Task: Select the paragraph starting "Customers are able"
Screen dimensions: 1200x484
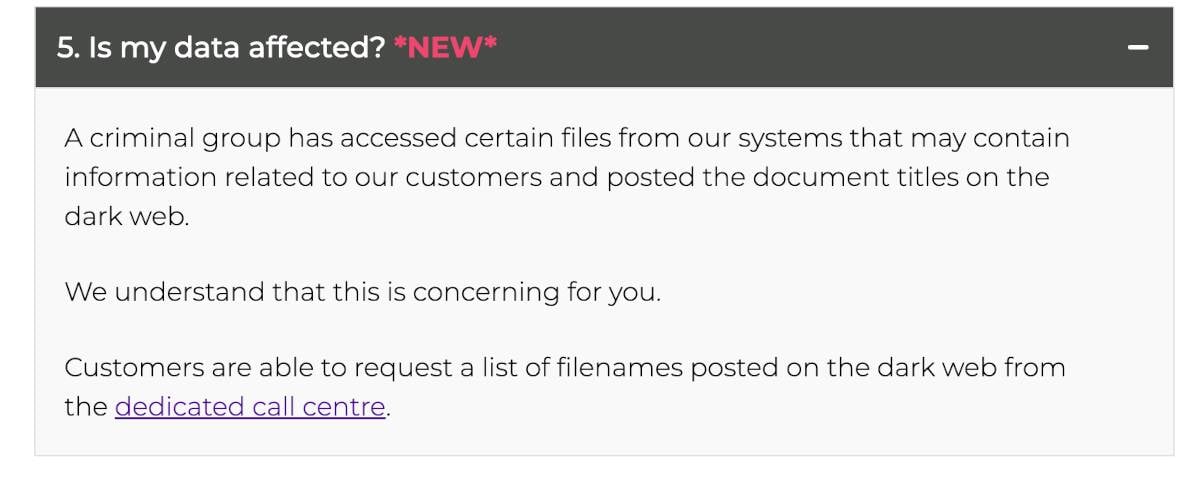Action: (565, 387)
